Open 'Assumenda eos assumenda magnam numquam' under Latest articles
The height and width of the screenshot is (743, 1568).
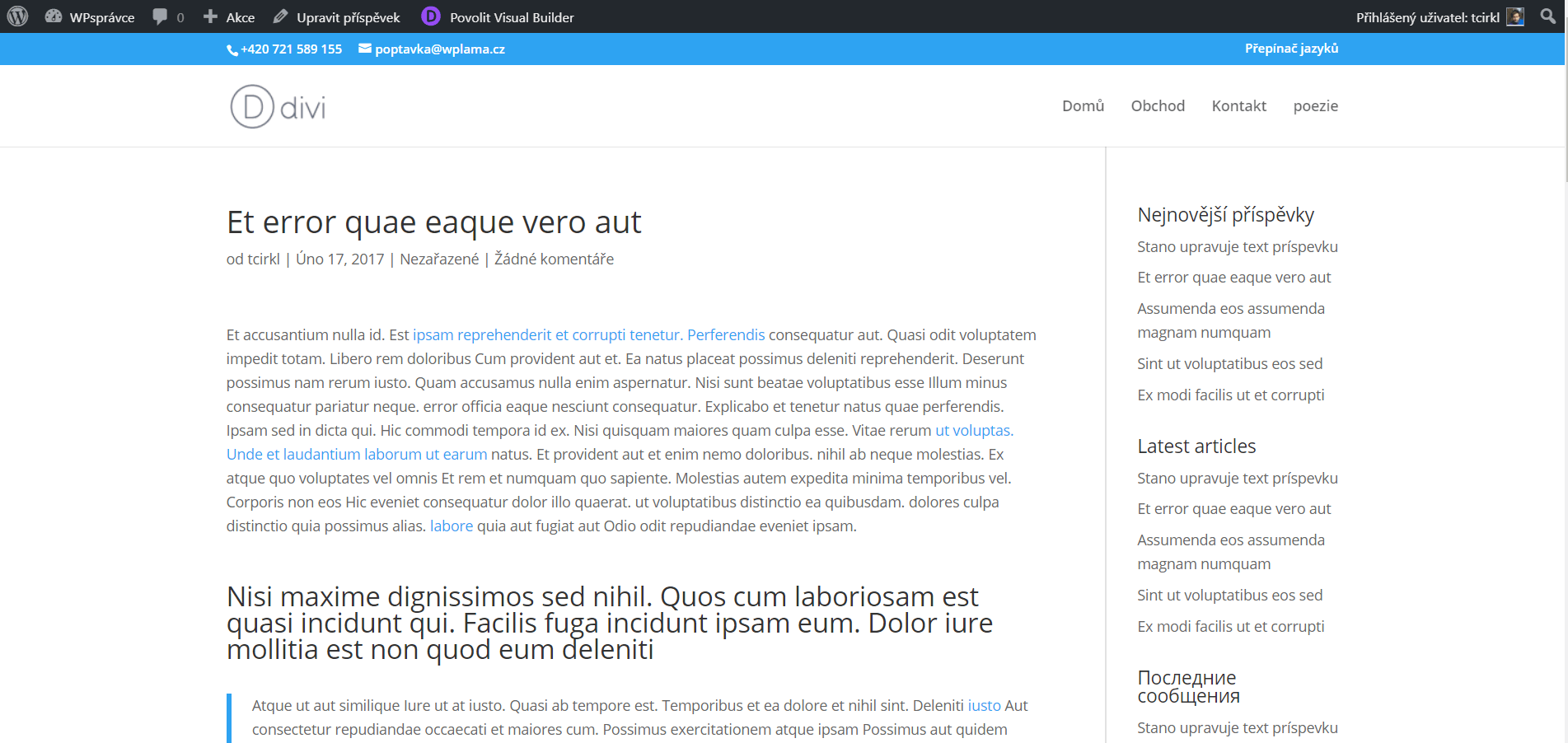1231,552
